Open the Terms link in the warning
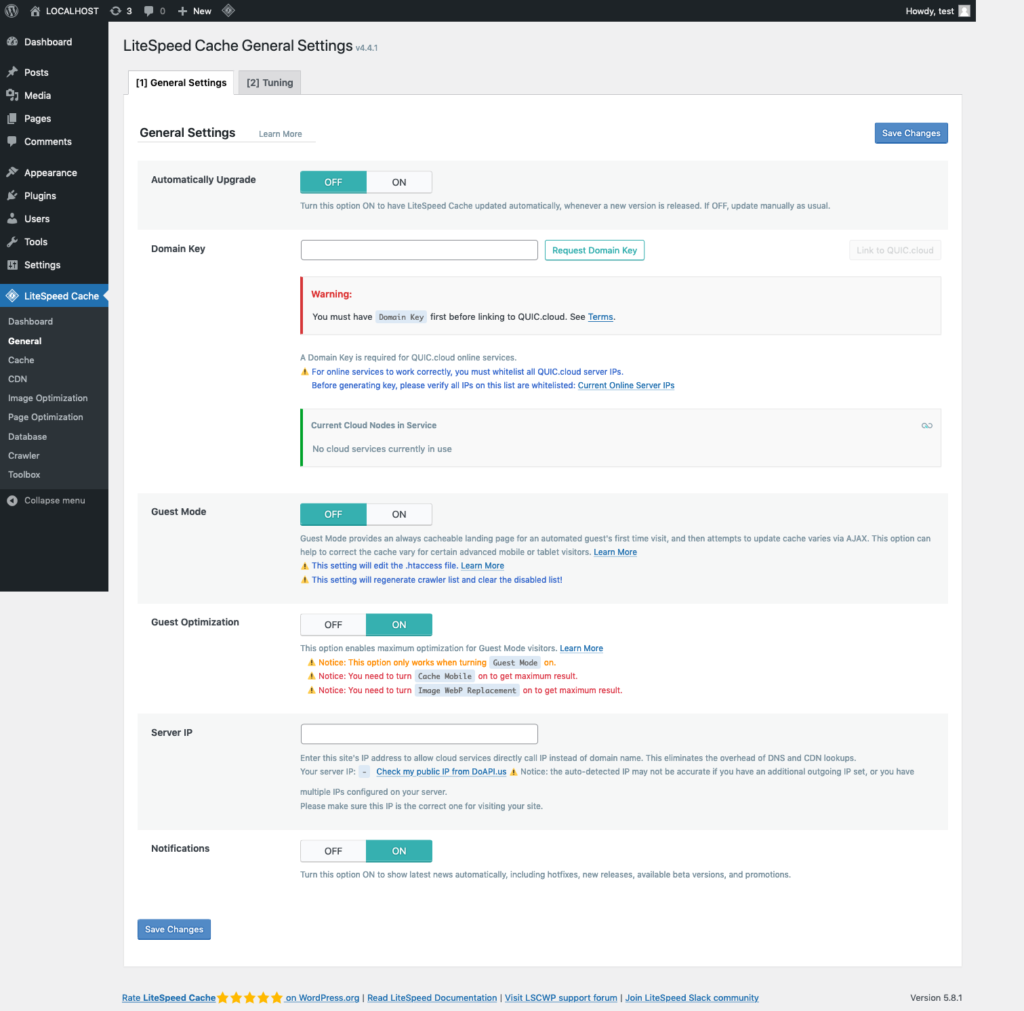The width and height of the screenshot is (1024, 1011). 600,317
